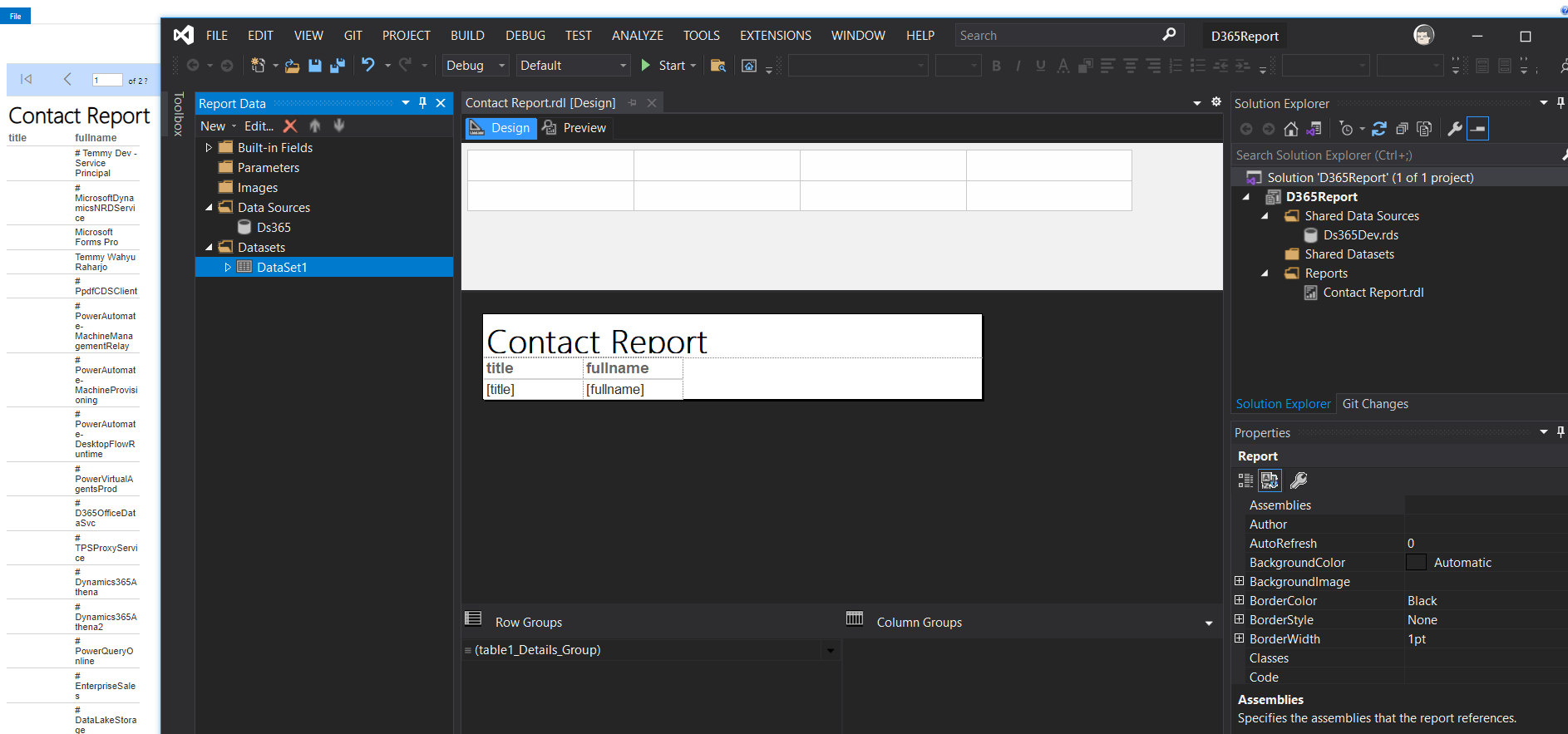Open the document window settings gear

(x=1216, y=102)
